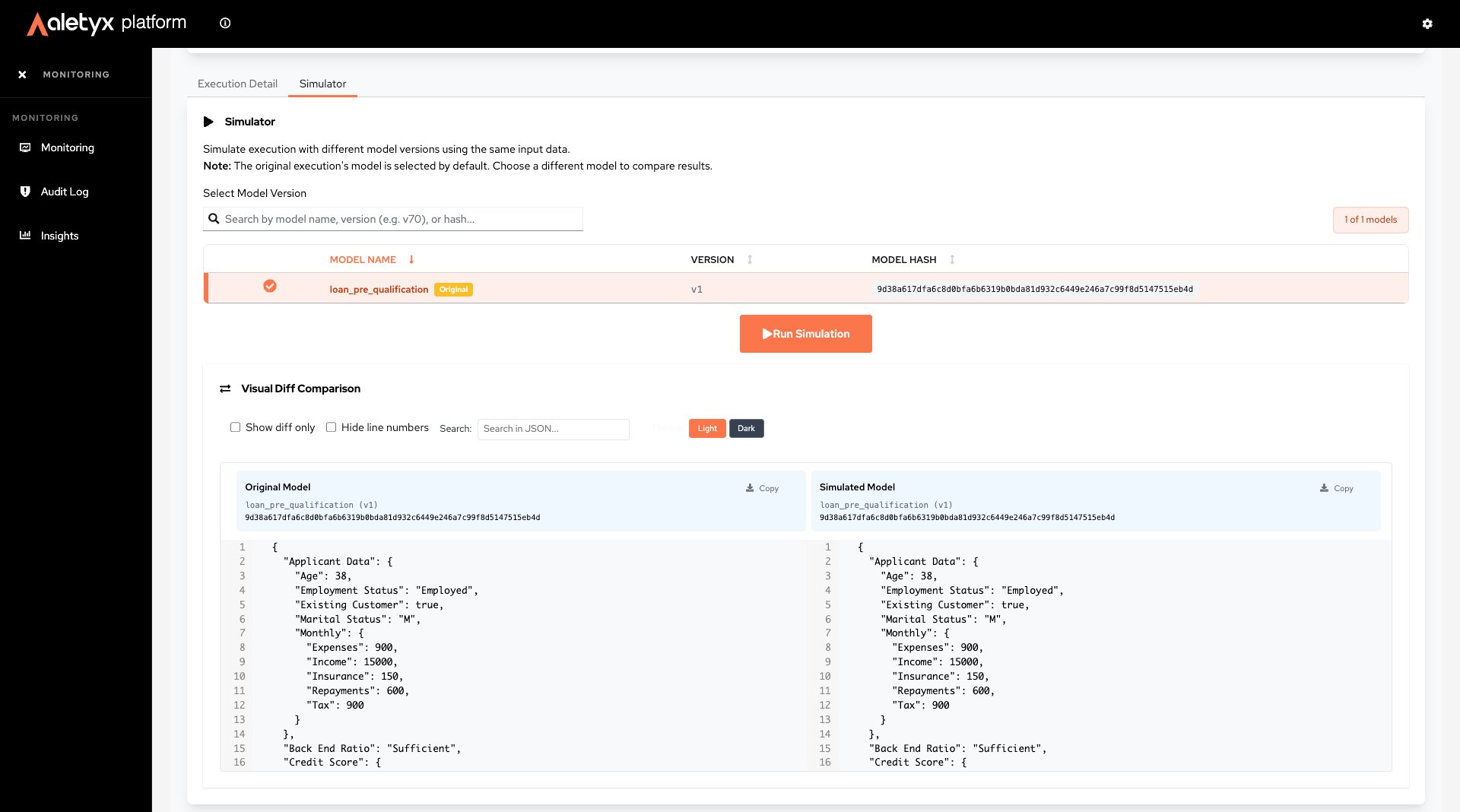Click the Visual Diff Comparison swap icon
This screenshot has height=812, width=1460.
point(225,389)
